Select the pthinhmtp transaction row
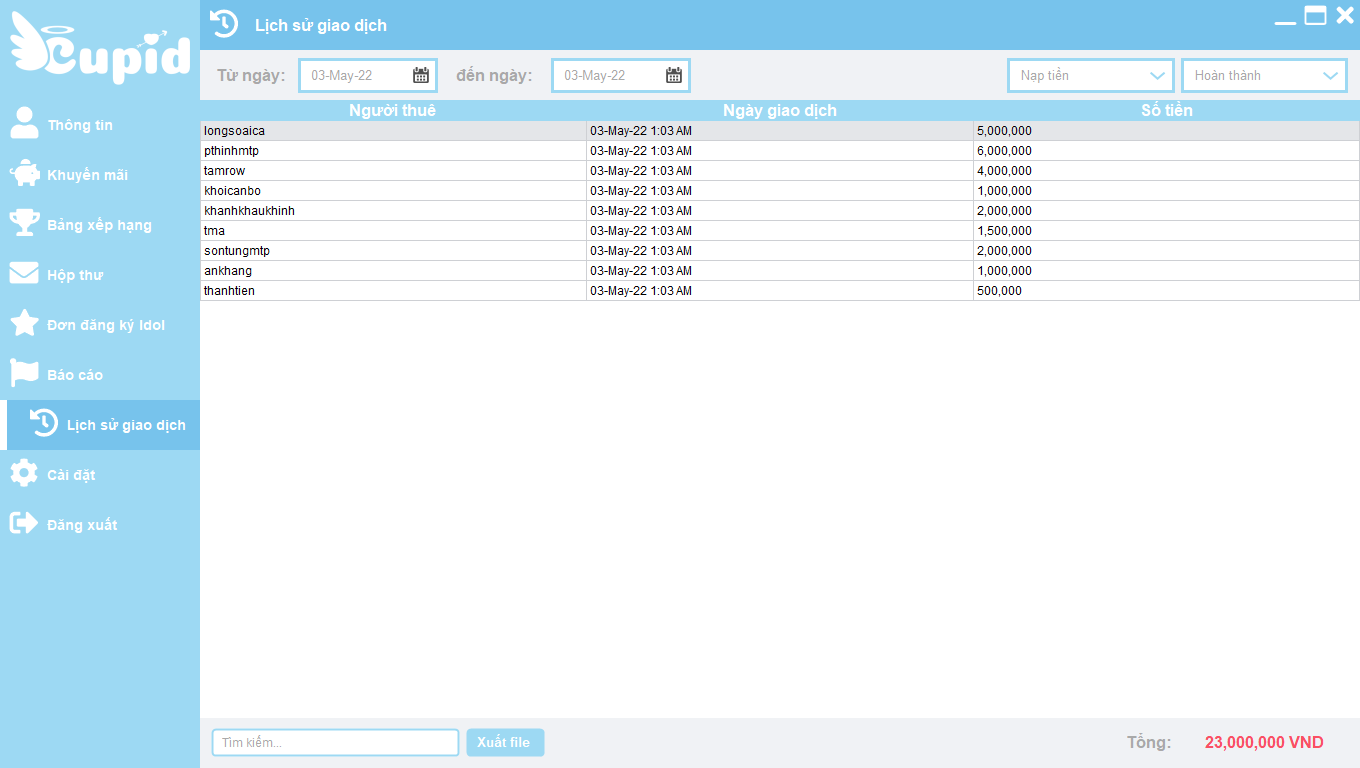 [392, 151]
